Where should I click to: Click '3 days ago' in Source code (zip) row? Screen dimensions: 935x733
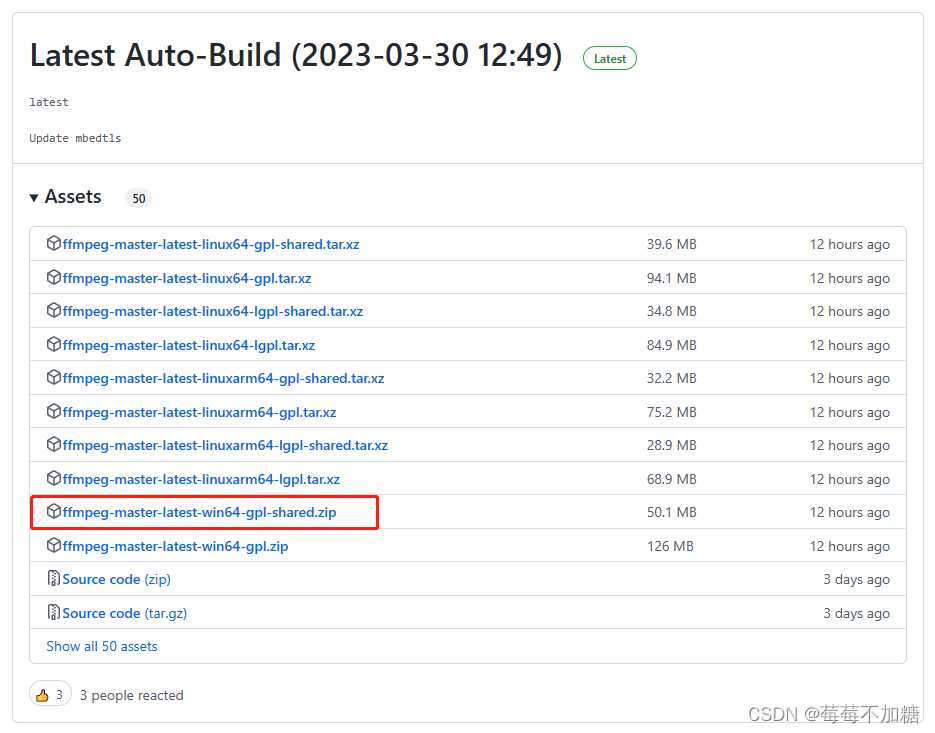coord(856,579)
